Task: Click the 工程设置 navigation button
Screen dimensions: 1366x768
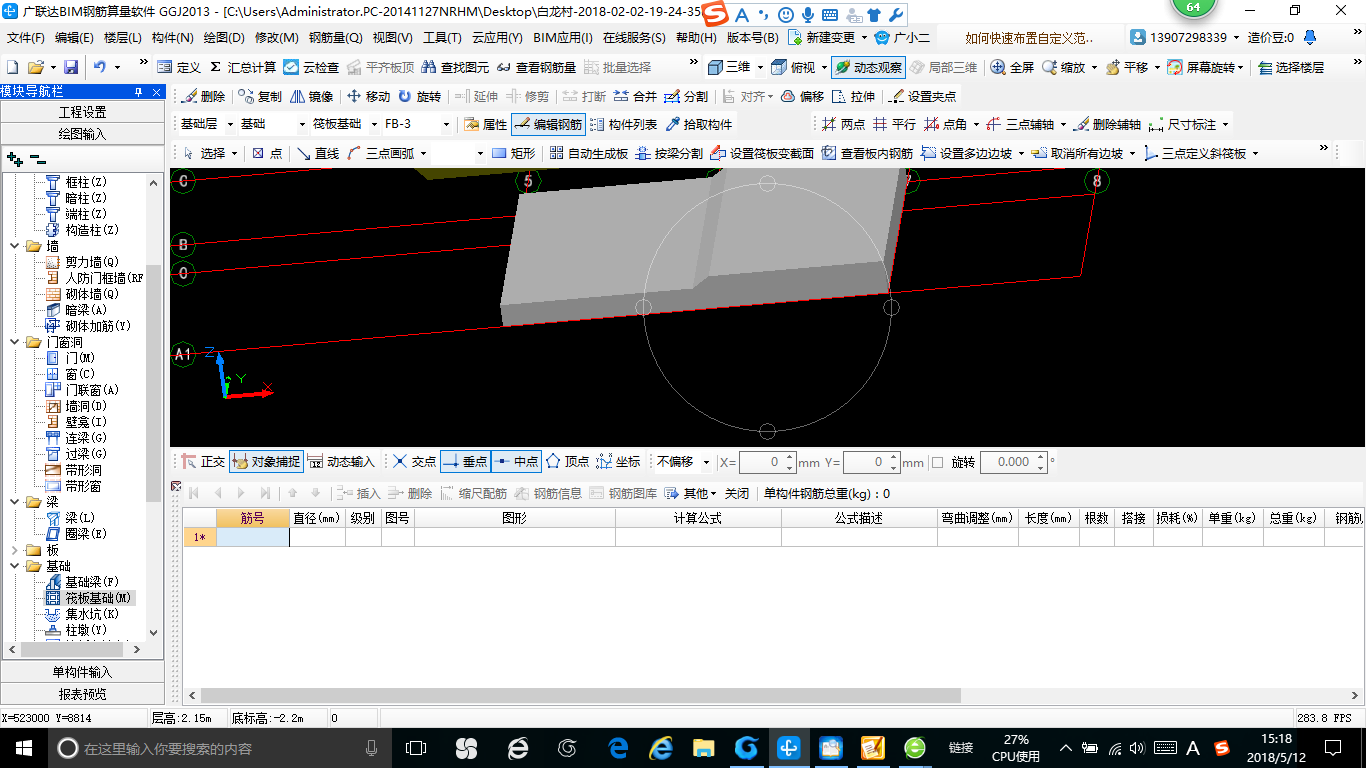Action: pos(82,112)
